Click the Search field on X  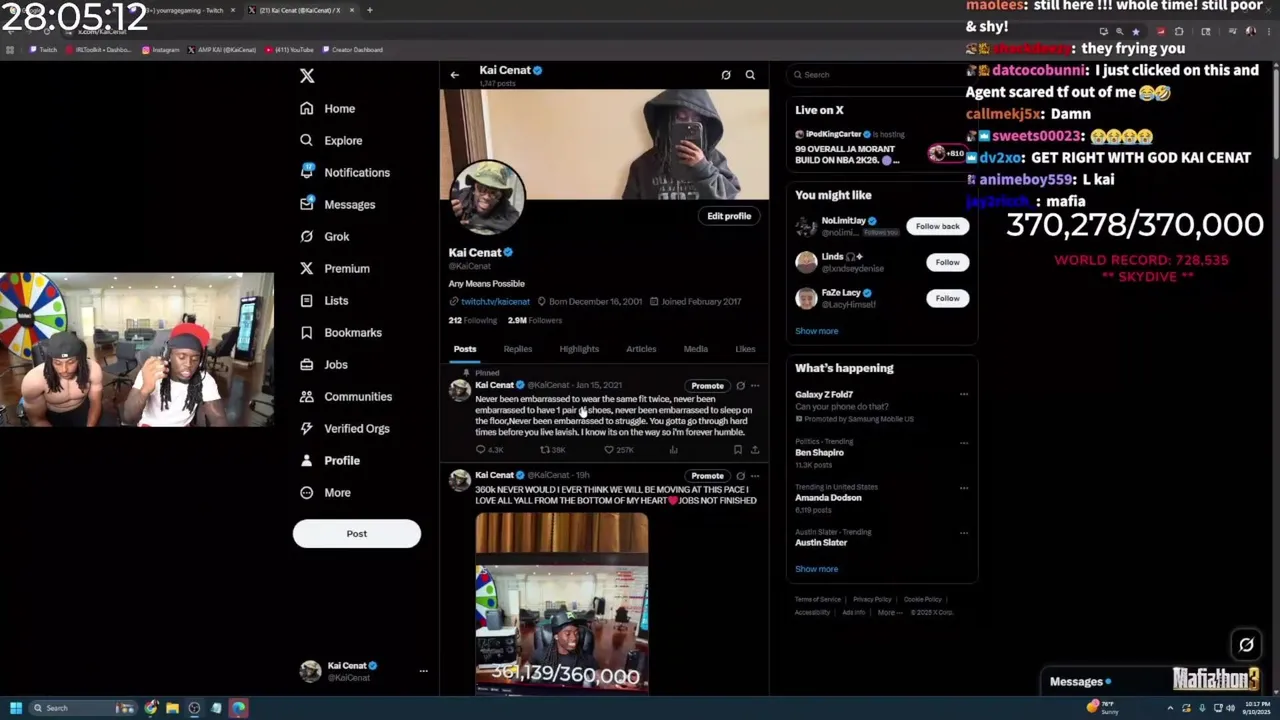pyautogui.click(x=881, y=75)
